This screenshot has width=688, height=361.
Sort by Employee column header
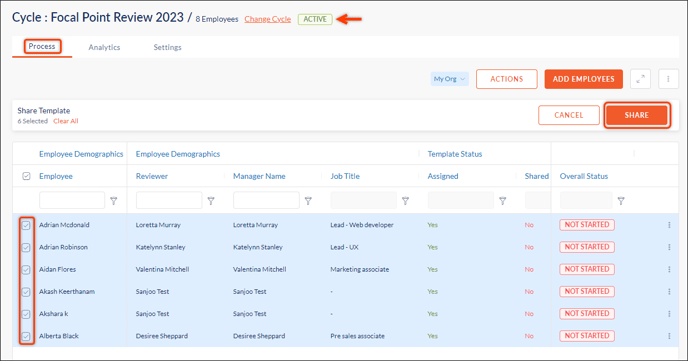pyautogui.click(x=56, y=176)
